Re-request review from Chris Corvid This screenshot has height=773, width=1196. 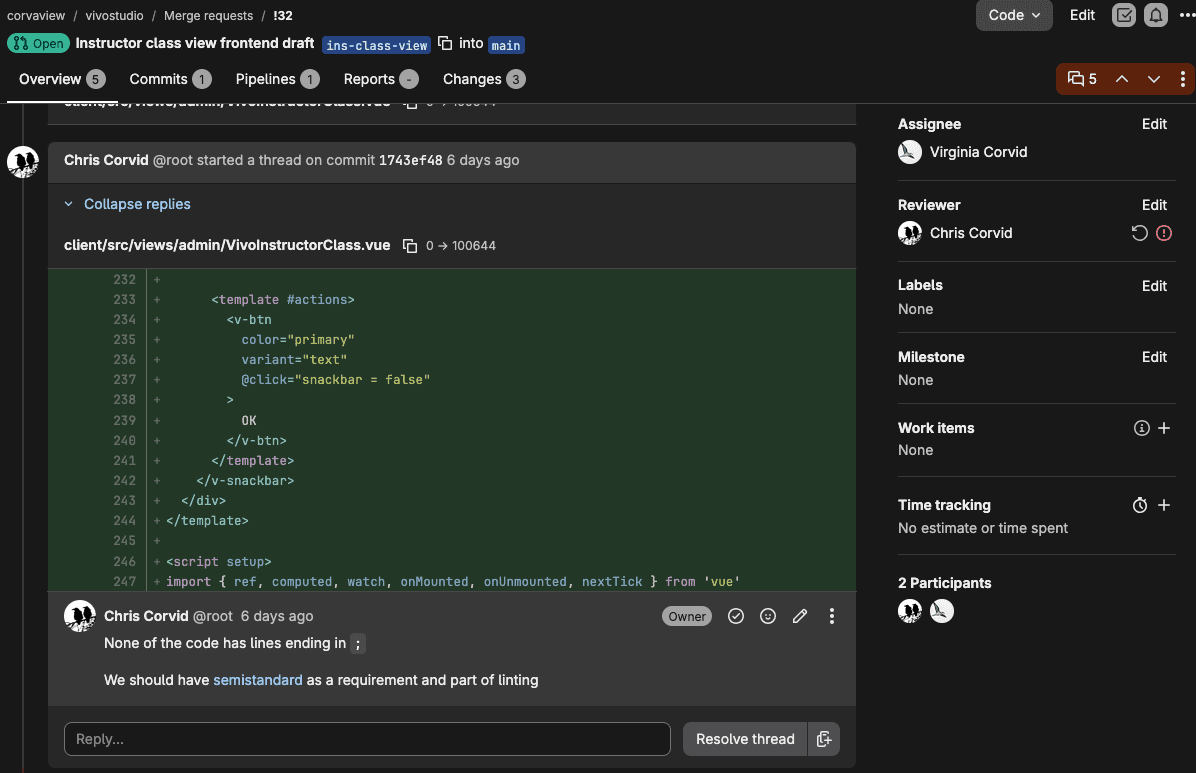(x=1139, y=234)
